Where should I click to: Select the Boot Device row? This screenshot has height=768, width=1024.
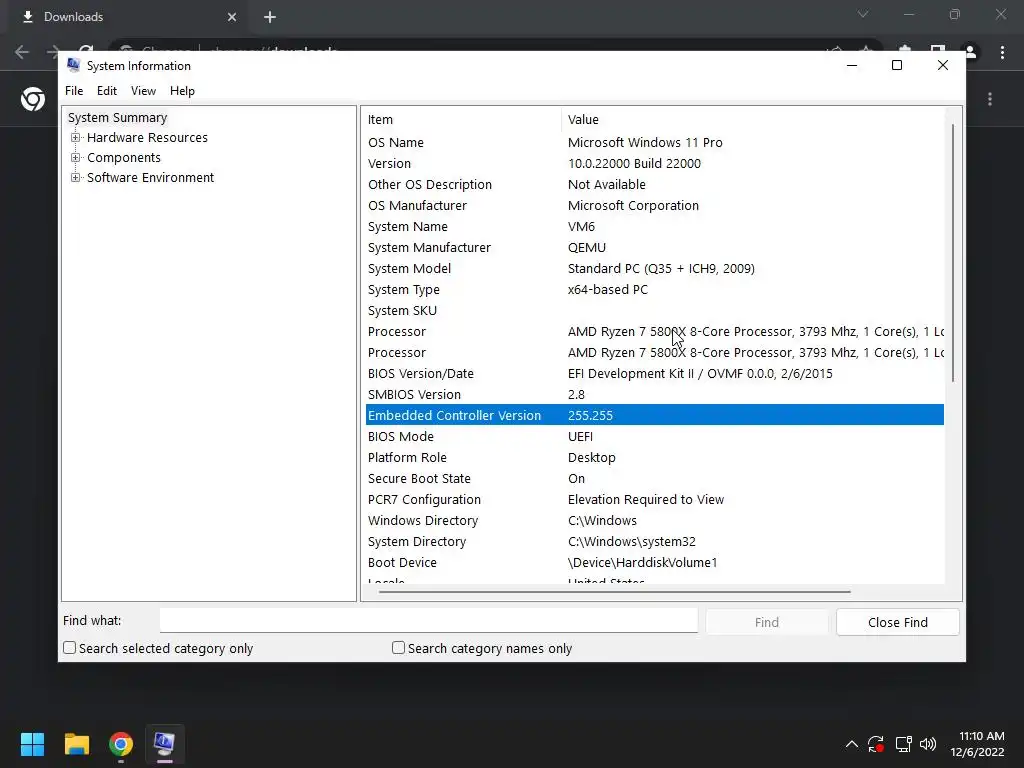[654, 562]
